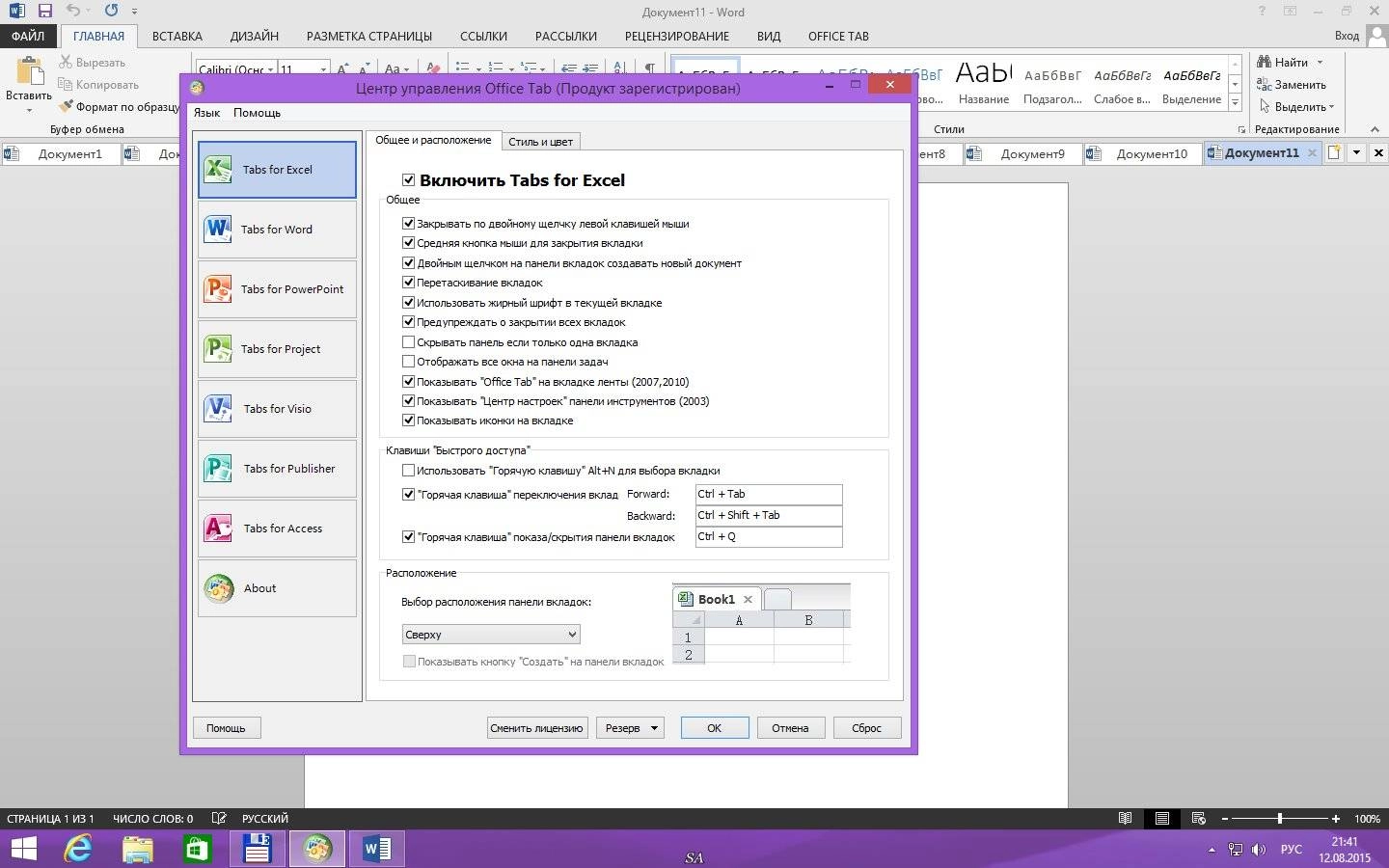The width and height of the screenshot is (1389, 868).
Task: Open the tab list dropdown arrow on Word's tab bar
Action: coord(1356,152)
